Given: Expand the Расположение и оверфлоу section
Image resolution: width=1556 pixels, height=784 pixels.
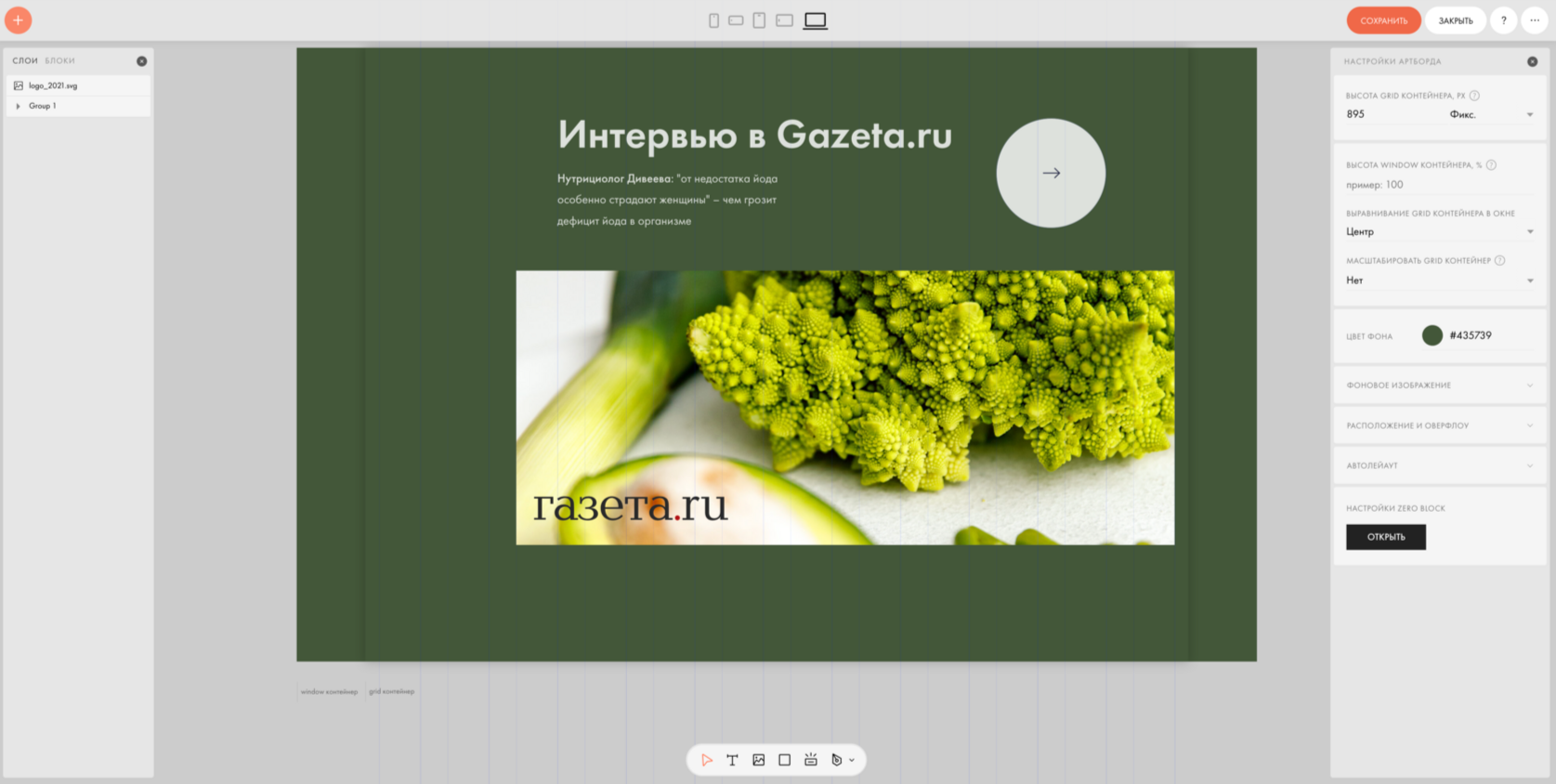Looking at the screenshot, I should [1440, 425].
